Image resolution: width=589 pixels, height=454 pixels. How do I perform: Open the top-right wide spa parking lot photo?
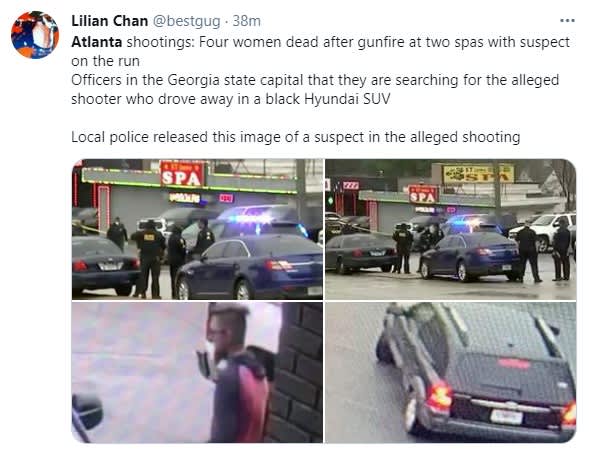tap(450, 229)
